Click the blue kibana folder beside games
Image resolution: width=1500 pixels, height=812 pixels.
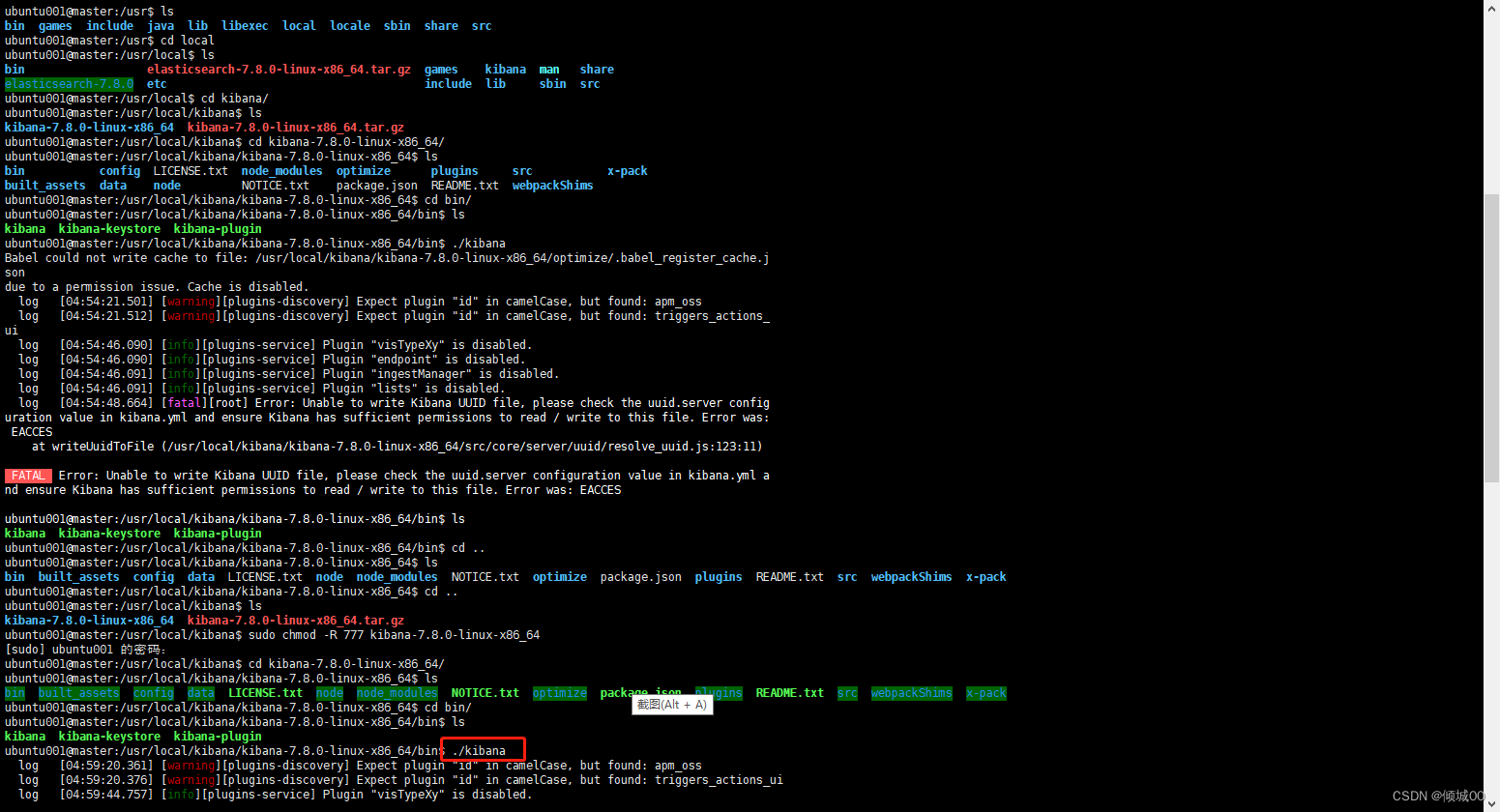pos(506,70)
